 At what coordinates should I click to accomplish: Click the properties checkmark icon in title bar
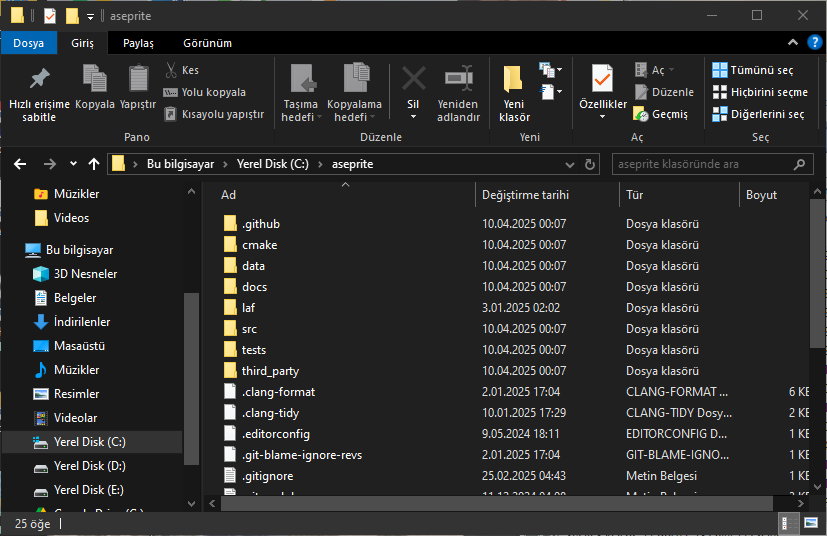pos(50,16)
